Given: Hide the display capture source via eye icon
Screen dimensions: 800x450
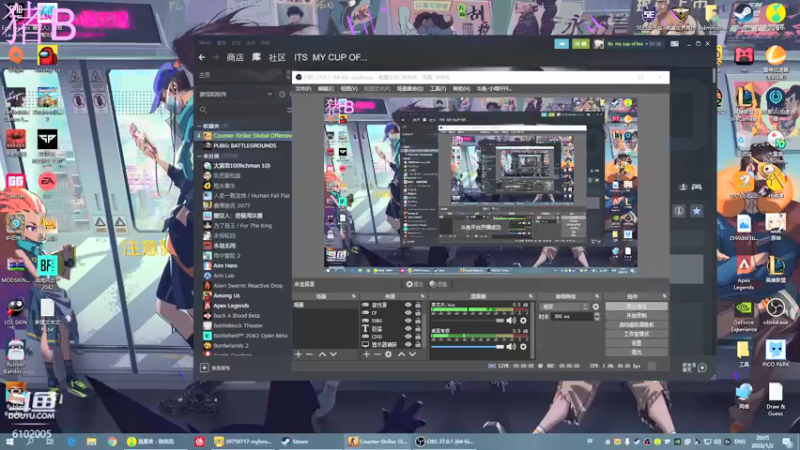Looking at the screenshot, I should coord(408,344).
